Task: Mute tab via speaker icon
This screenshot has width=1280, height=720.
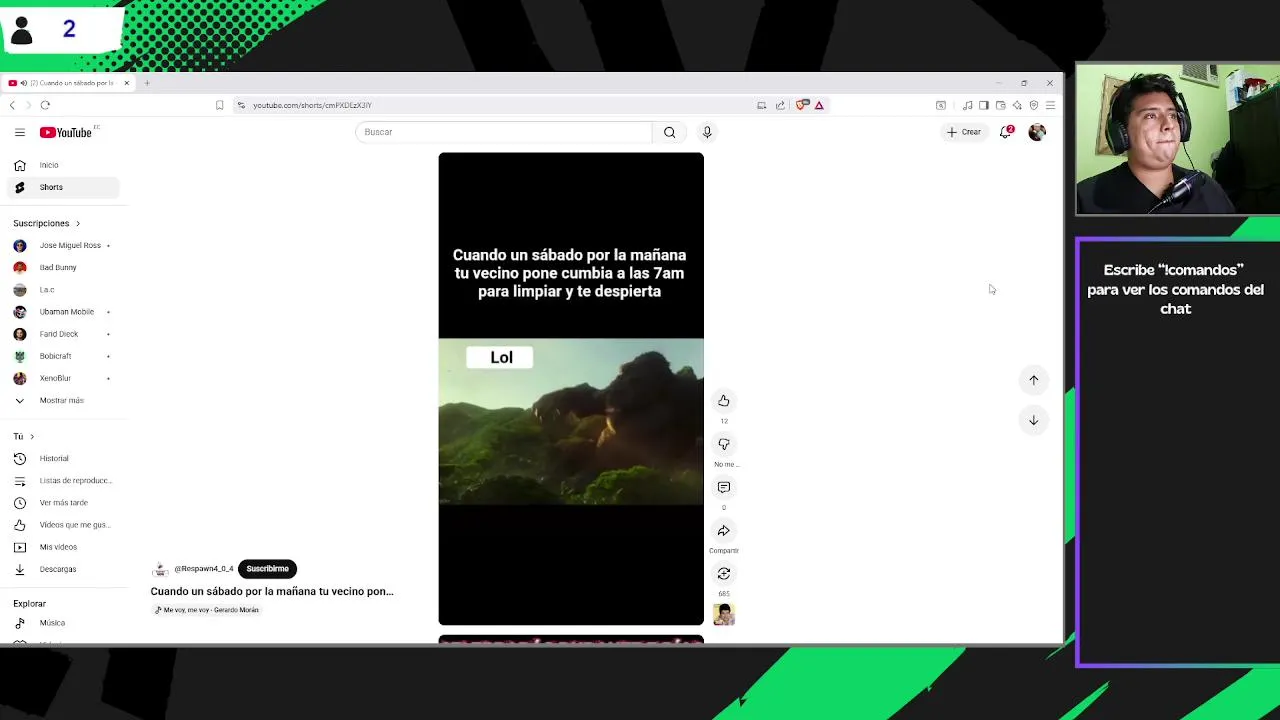Action: click(x=23, y=83)
